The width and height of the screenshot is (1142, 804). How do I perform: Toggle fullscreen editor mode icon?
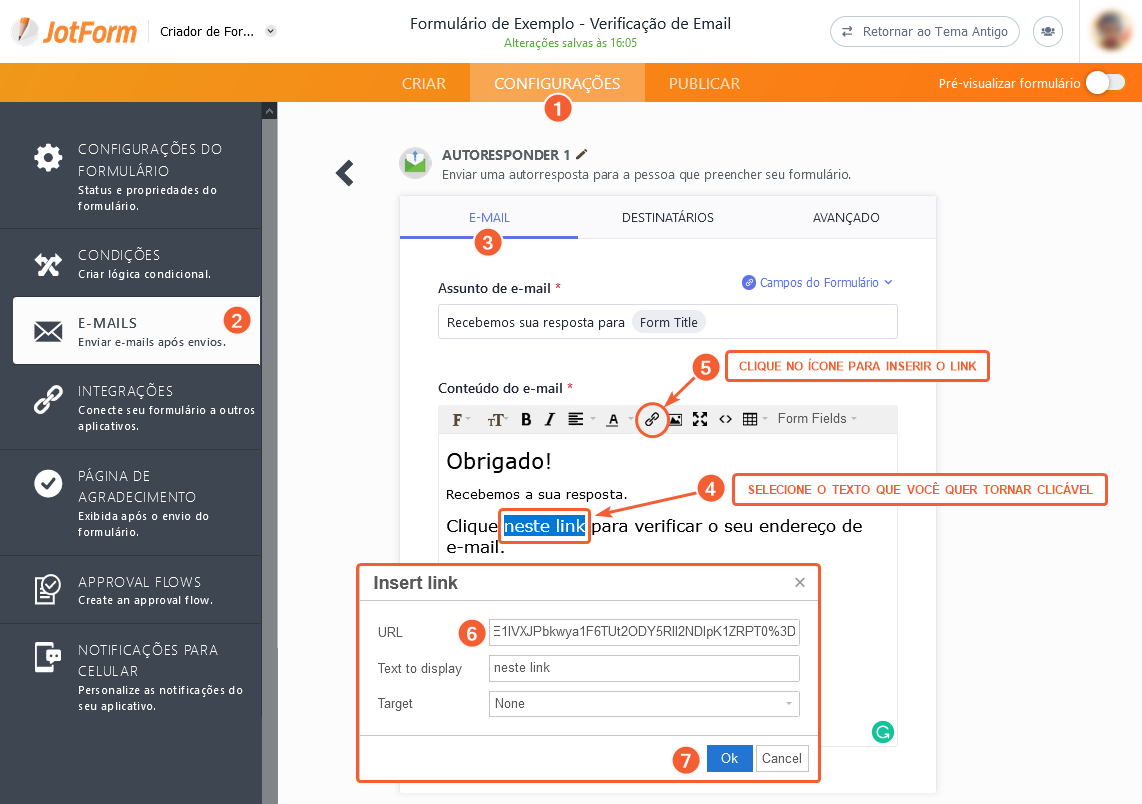[700, 419]
